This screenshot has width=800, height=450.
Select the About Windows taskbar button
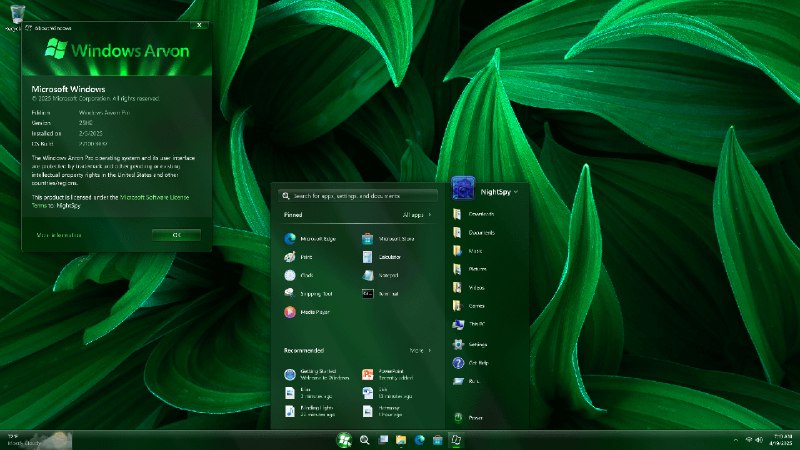pyautogui.click(x=456, y=440)
